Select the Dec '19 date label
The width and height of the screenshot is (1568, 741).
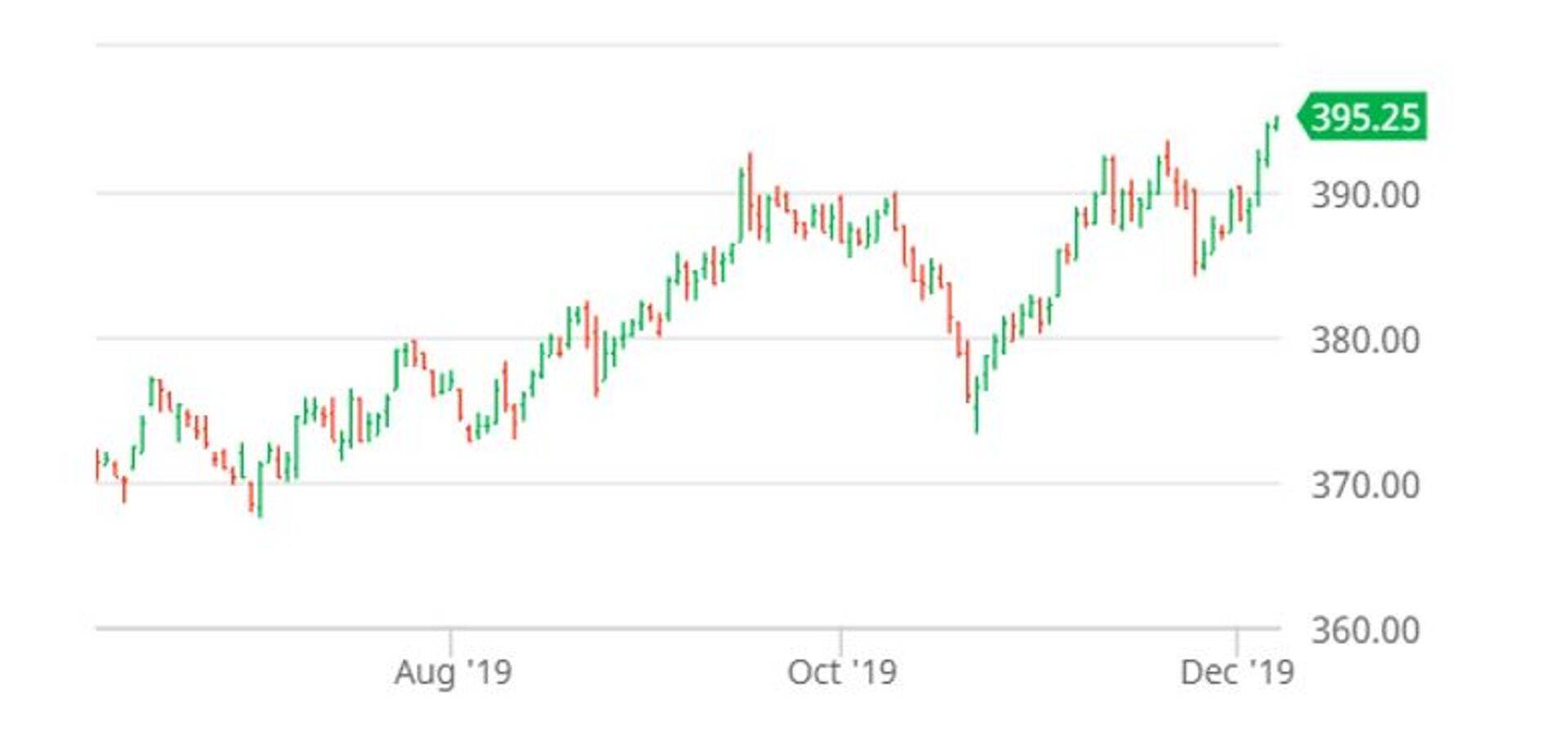coord(1236,672)
